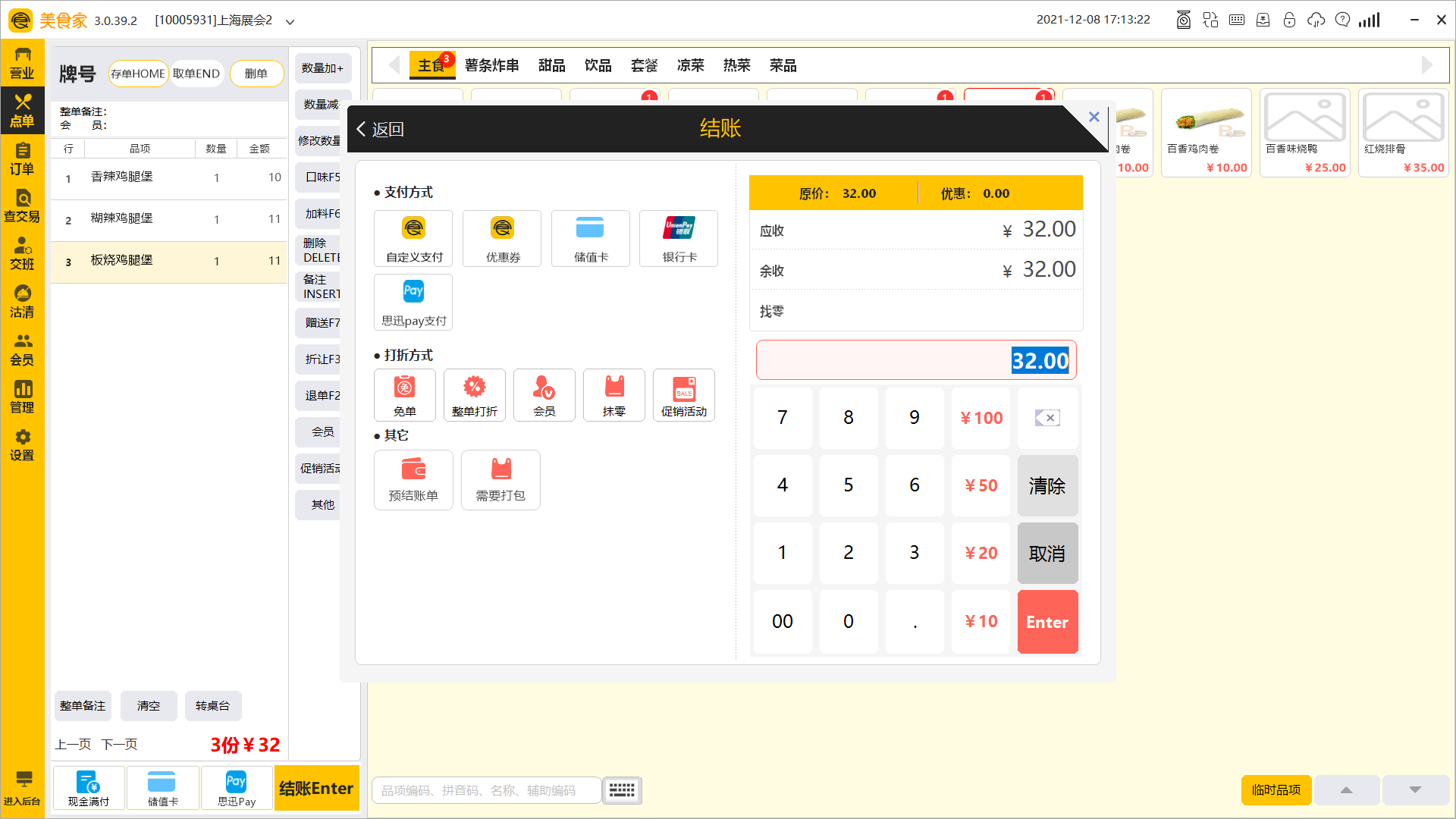Enable 整单打折 whole-order discount
This screenshot has width=1456, height=819.
click(475, 395)
